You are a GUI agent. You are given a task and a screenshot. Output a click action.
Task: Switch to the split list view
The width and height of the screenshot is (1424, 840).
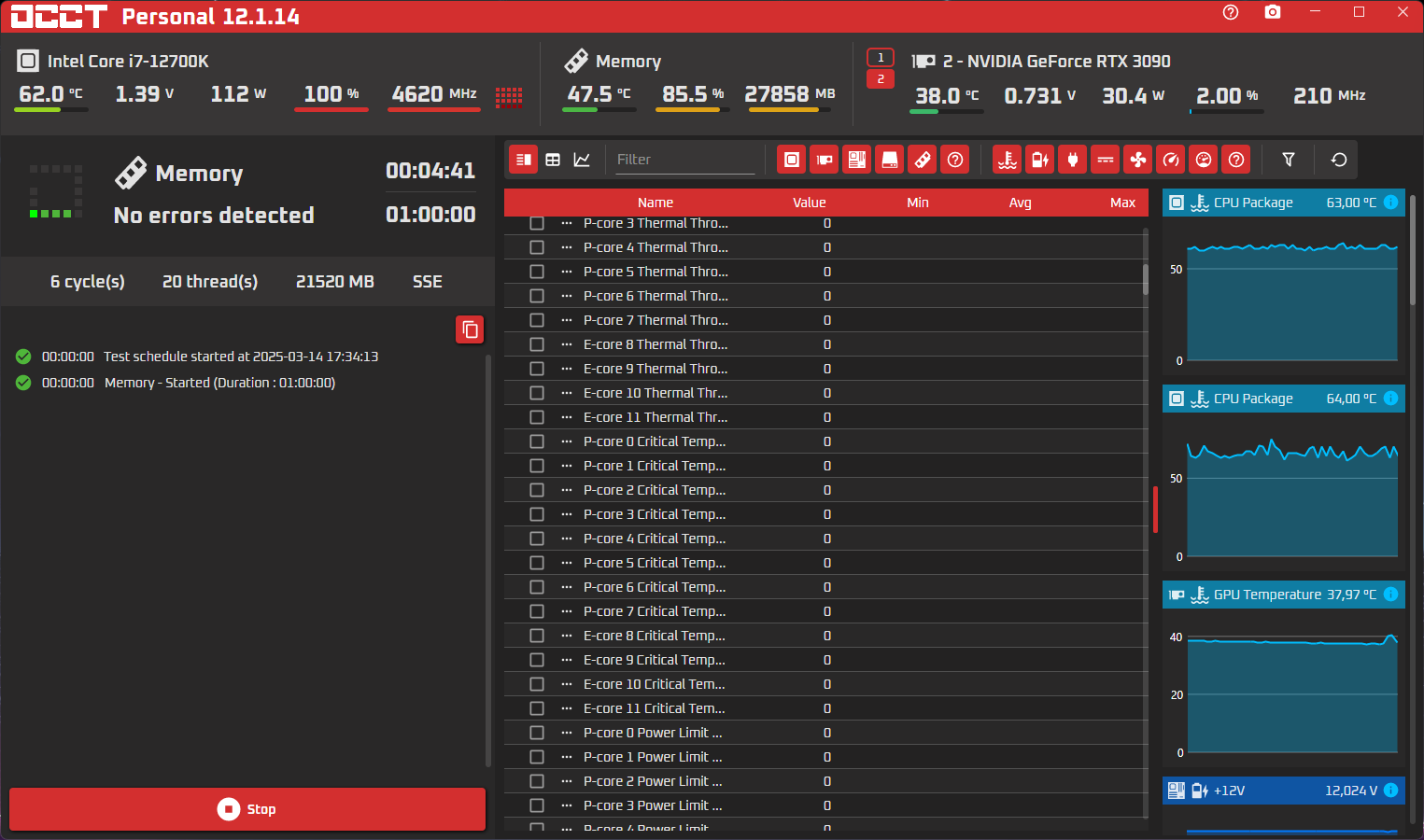point(524,160)
